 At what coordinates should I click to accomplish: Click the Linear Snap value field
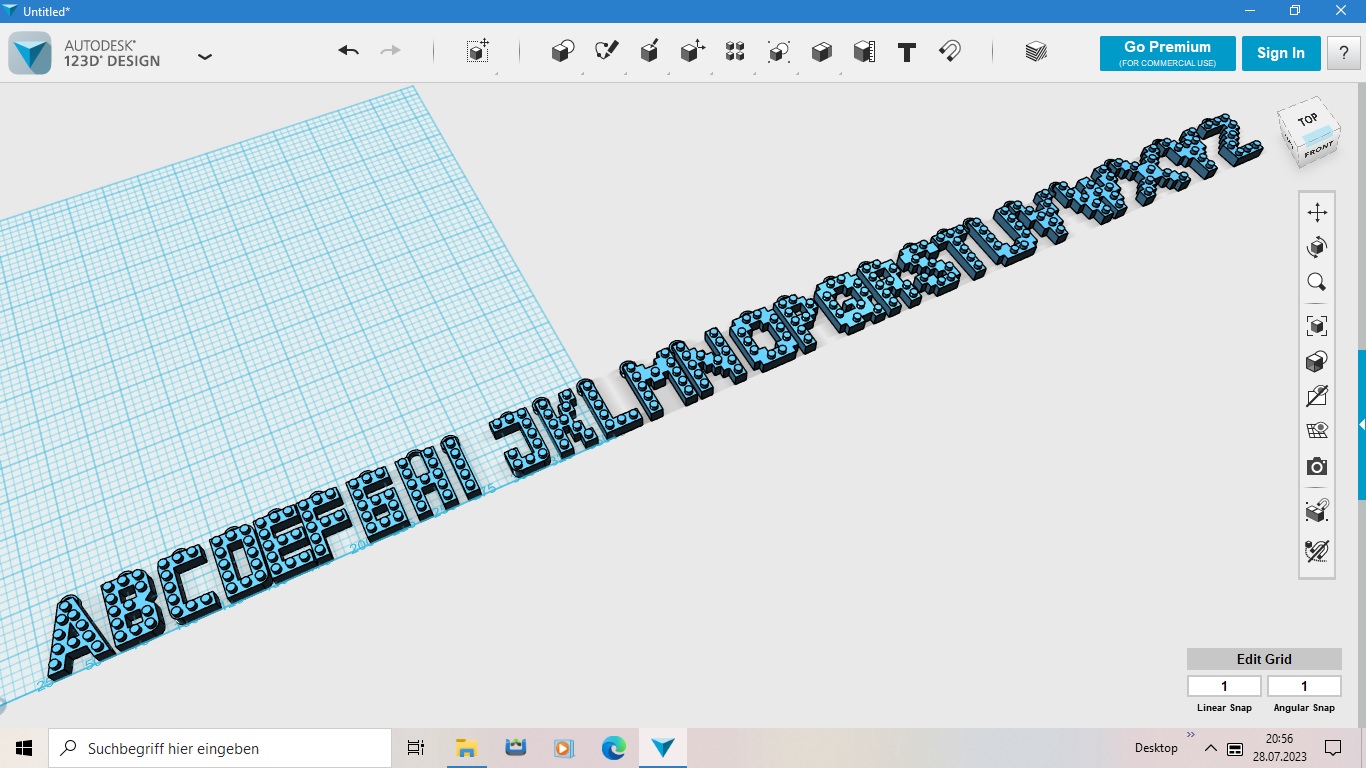pos(1224,686)
